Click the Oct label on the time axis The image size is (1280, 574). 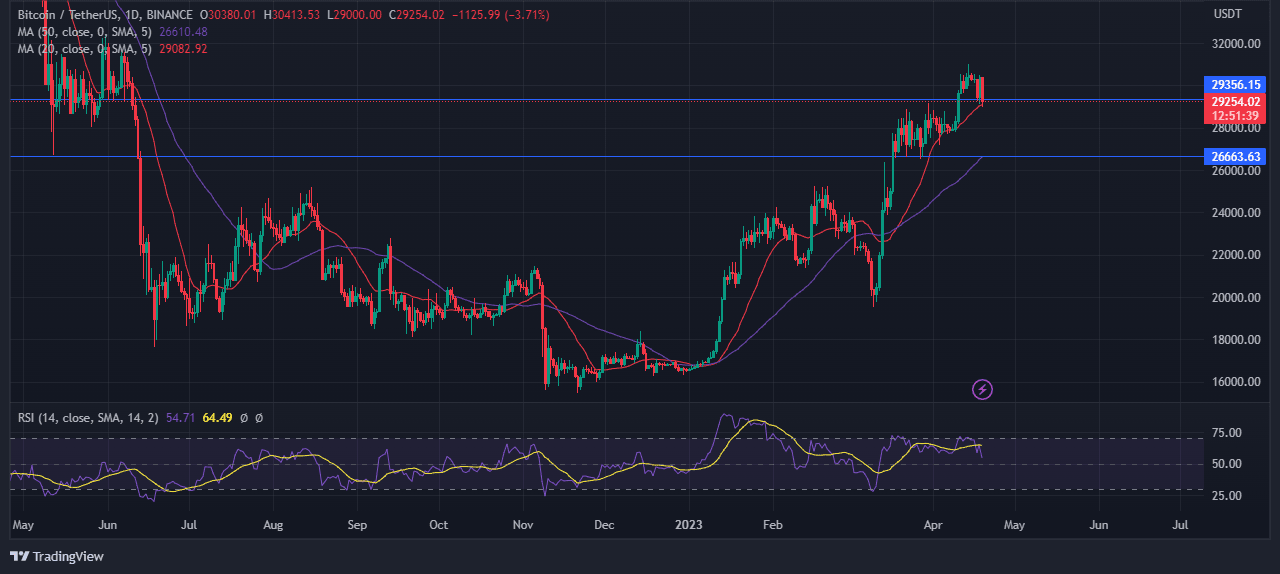[438, 524]
